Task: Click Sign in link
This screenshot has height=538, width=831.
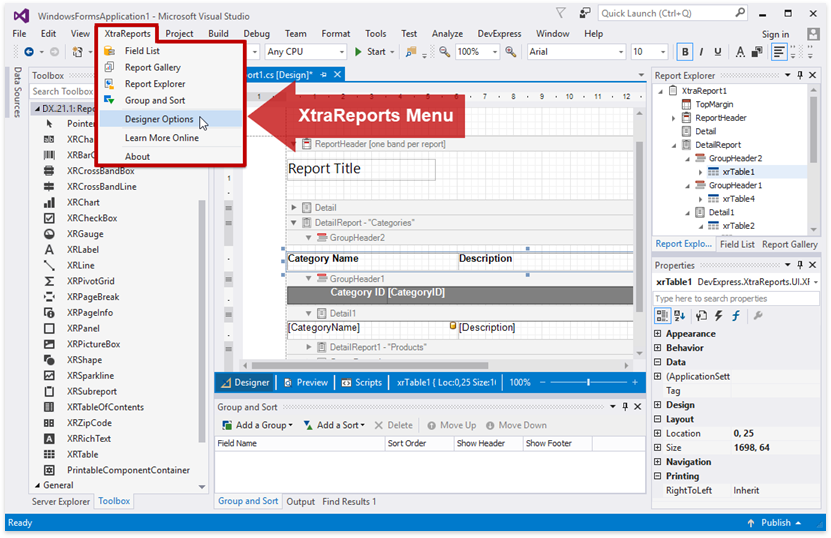Action: pos(775,34)
